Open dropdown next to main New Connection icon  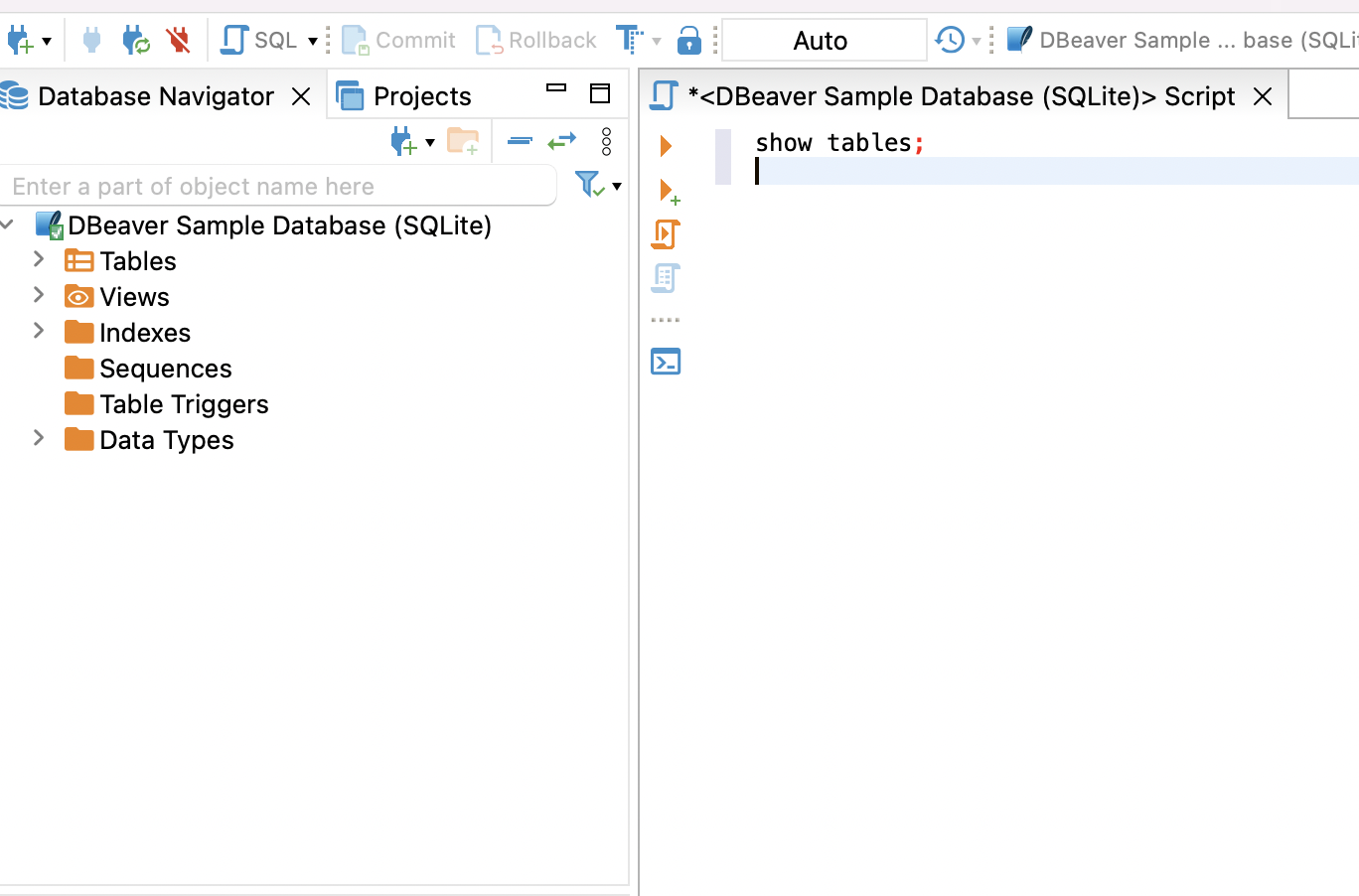(x=47, y=42)
